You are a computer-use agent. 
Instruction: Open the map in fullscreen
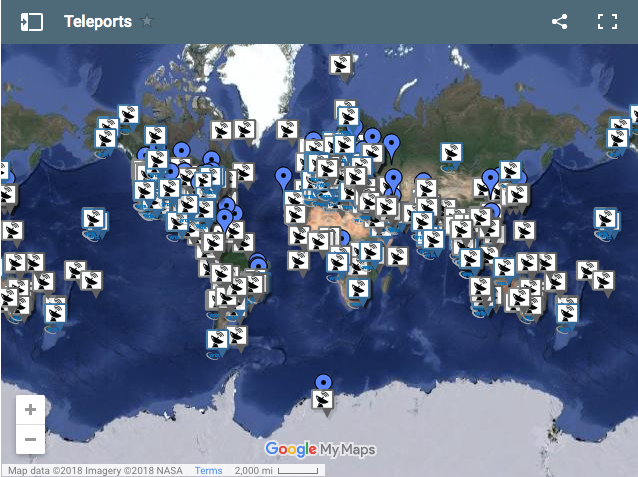pyautogui.click(x=607, y=22)
